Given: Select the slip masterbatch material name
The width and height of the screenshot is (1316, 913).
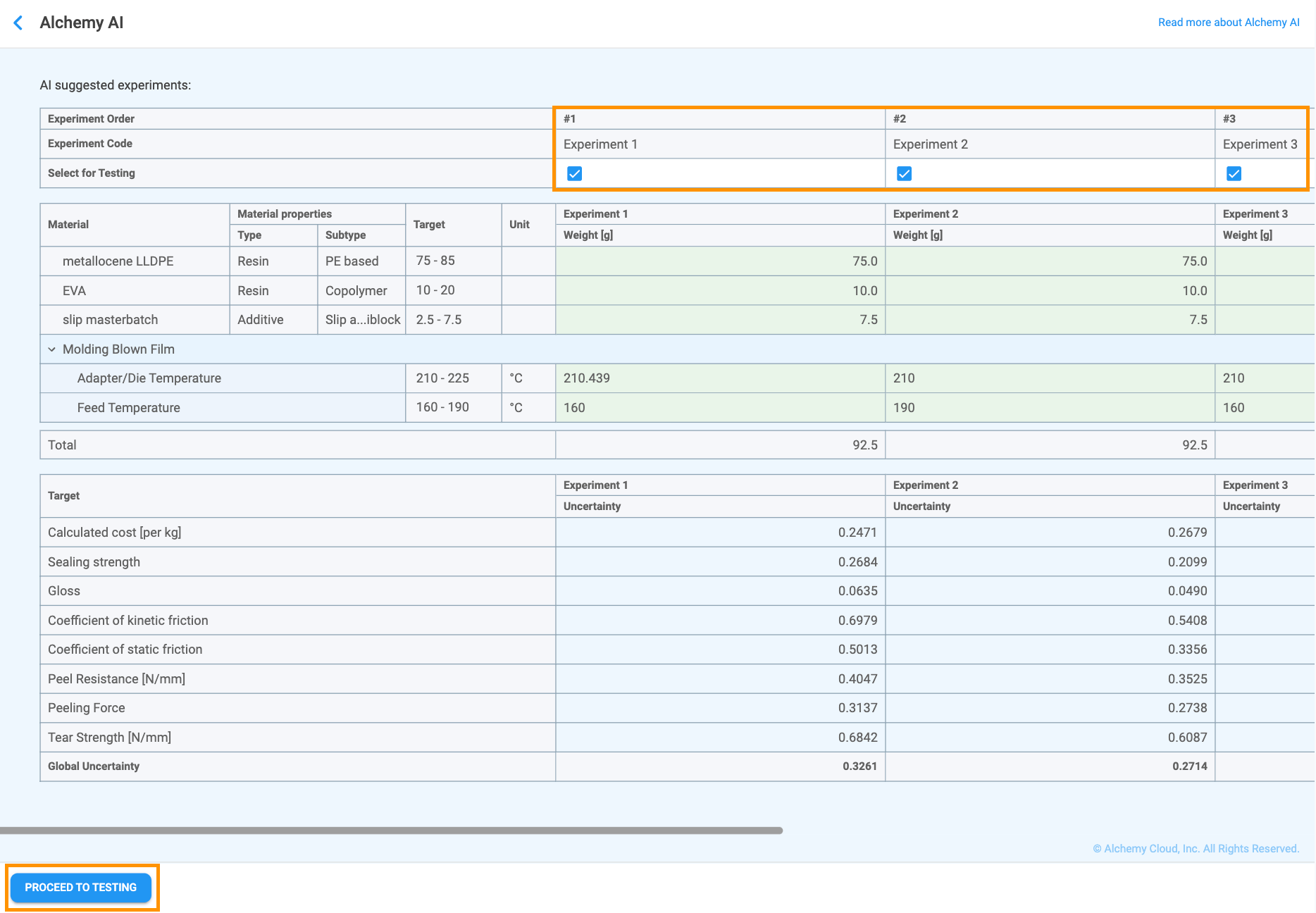Looking at the screenshot, I should click(x=111, y=320).
